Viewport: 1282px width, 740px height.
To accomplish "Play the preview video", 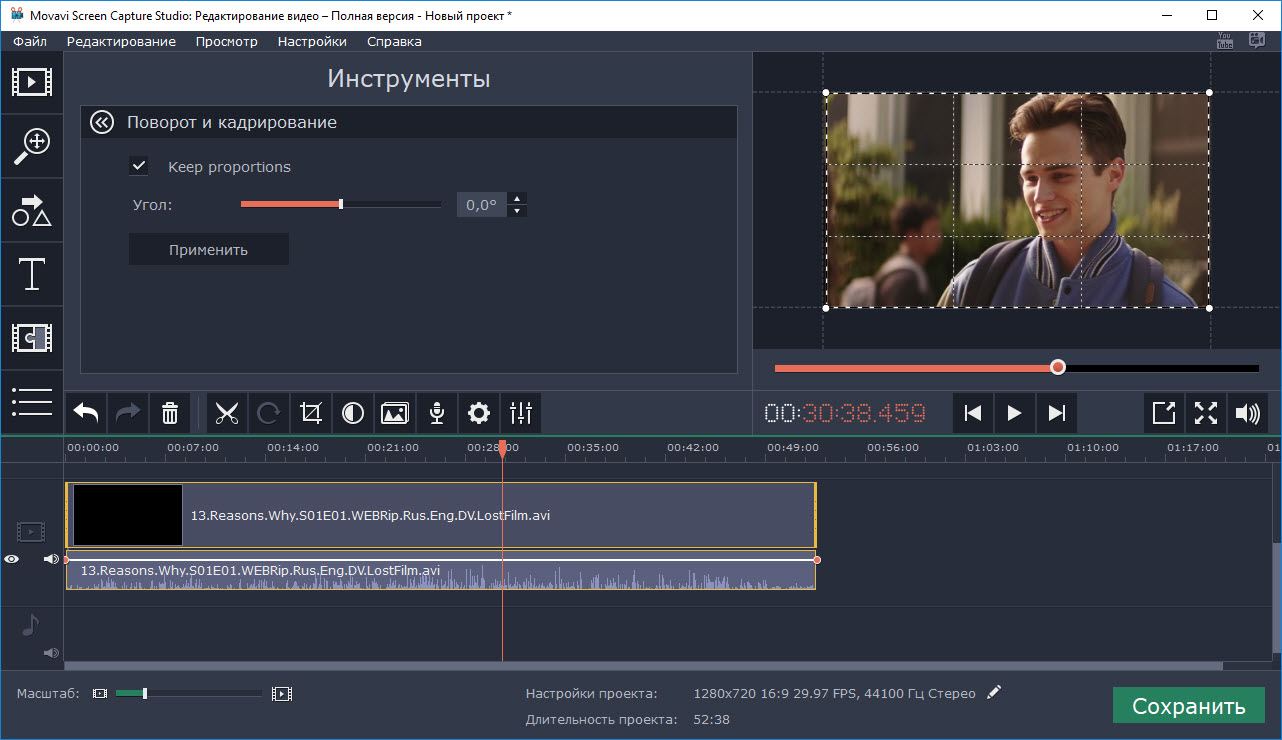I will click(x=1014, y=413).
